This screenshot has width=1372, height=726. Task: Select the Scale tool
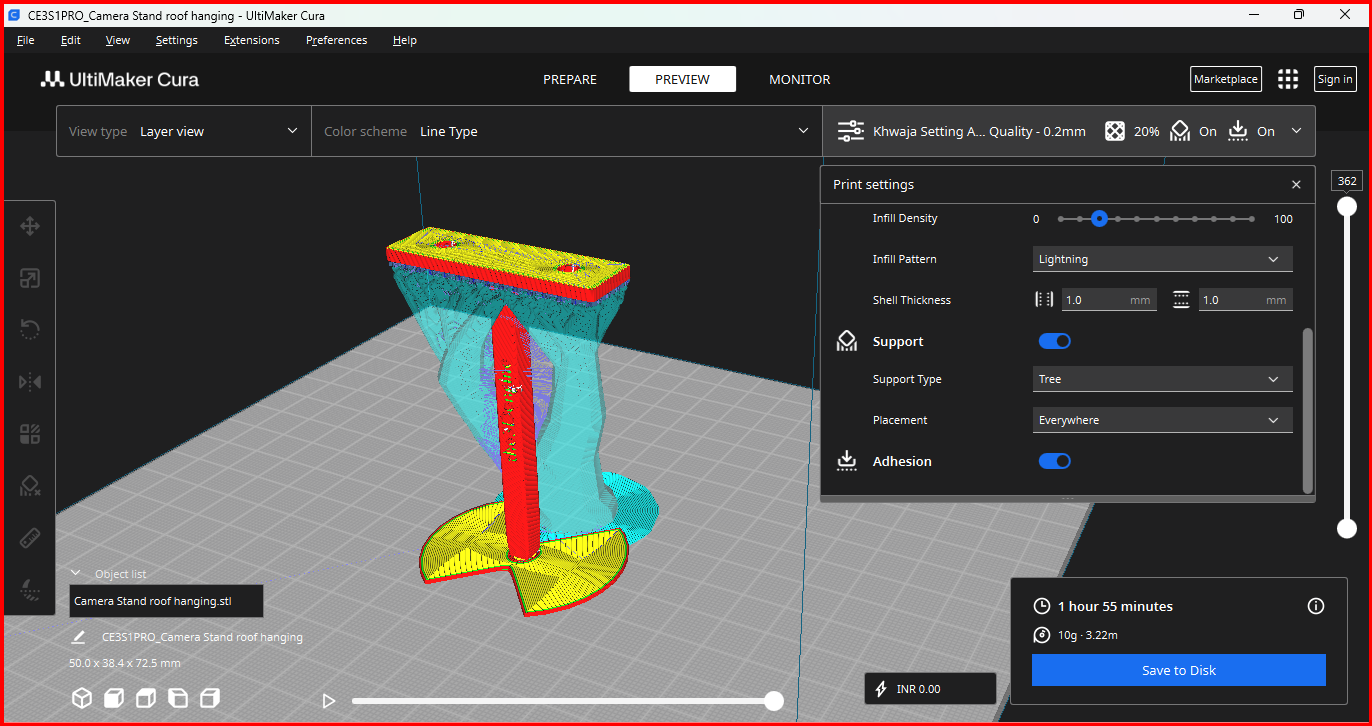point(30,279)
